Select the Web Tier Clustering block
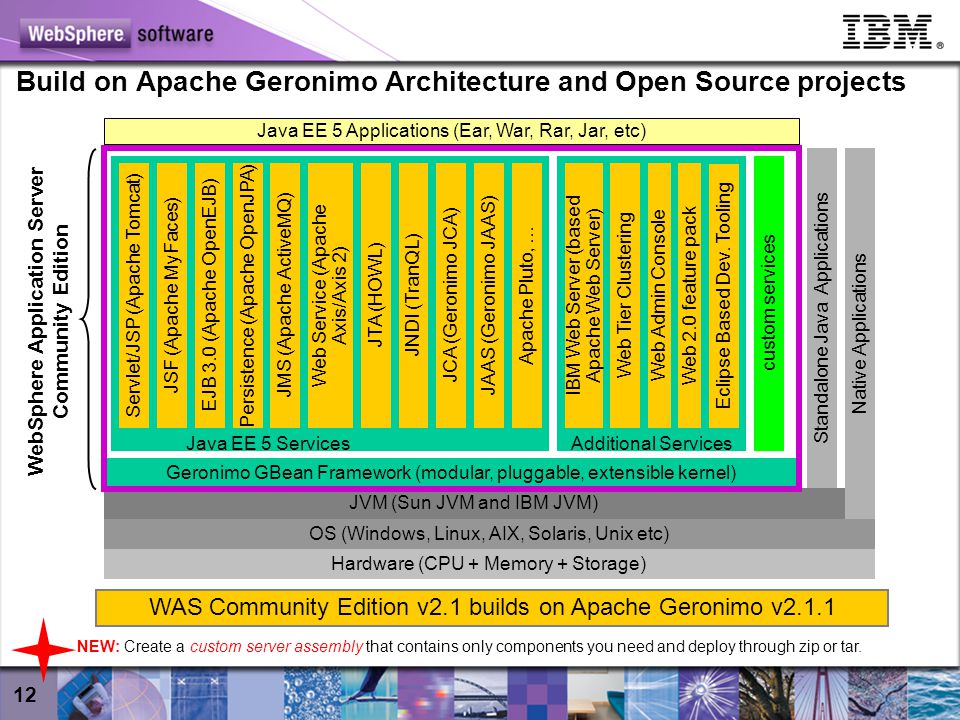The image size is (960, 720). pyautogui.click(x=624, y=295)
